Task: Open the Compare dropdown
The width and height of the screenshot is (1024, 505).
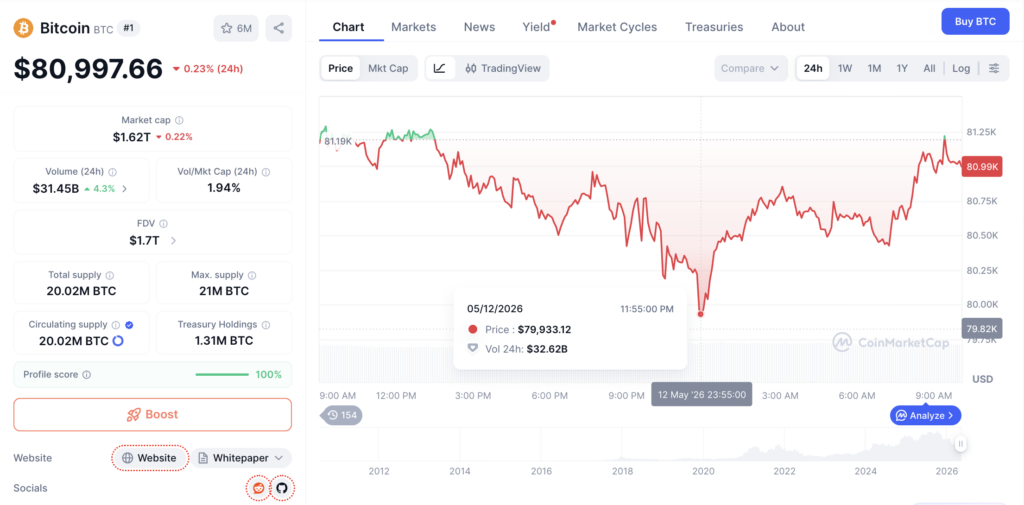Action: [x=750, y=68]
